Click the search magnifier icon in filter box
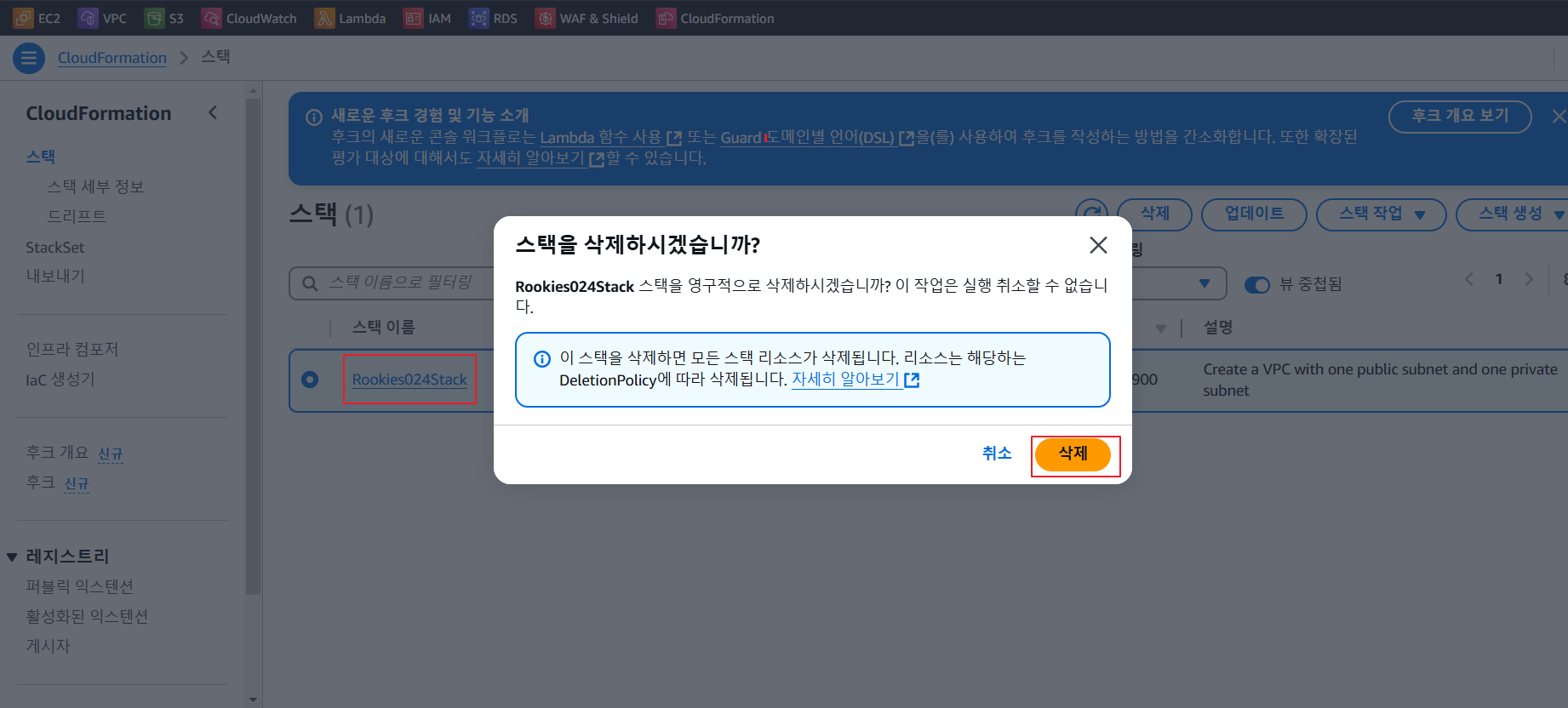Viewport: 1568px width, 708px height. 310,283
